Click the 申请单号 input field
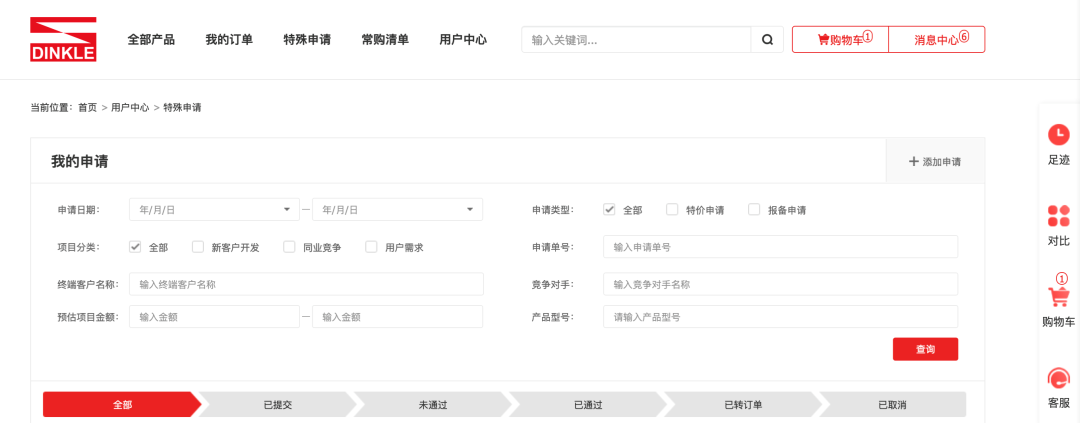The width and height of the screenshot is (1080, 423). [780, 247]
